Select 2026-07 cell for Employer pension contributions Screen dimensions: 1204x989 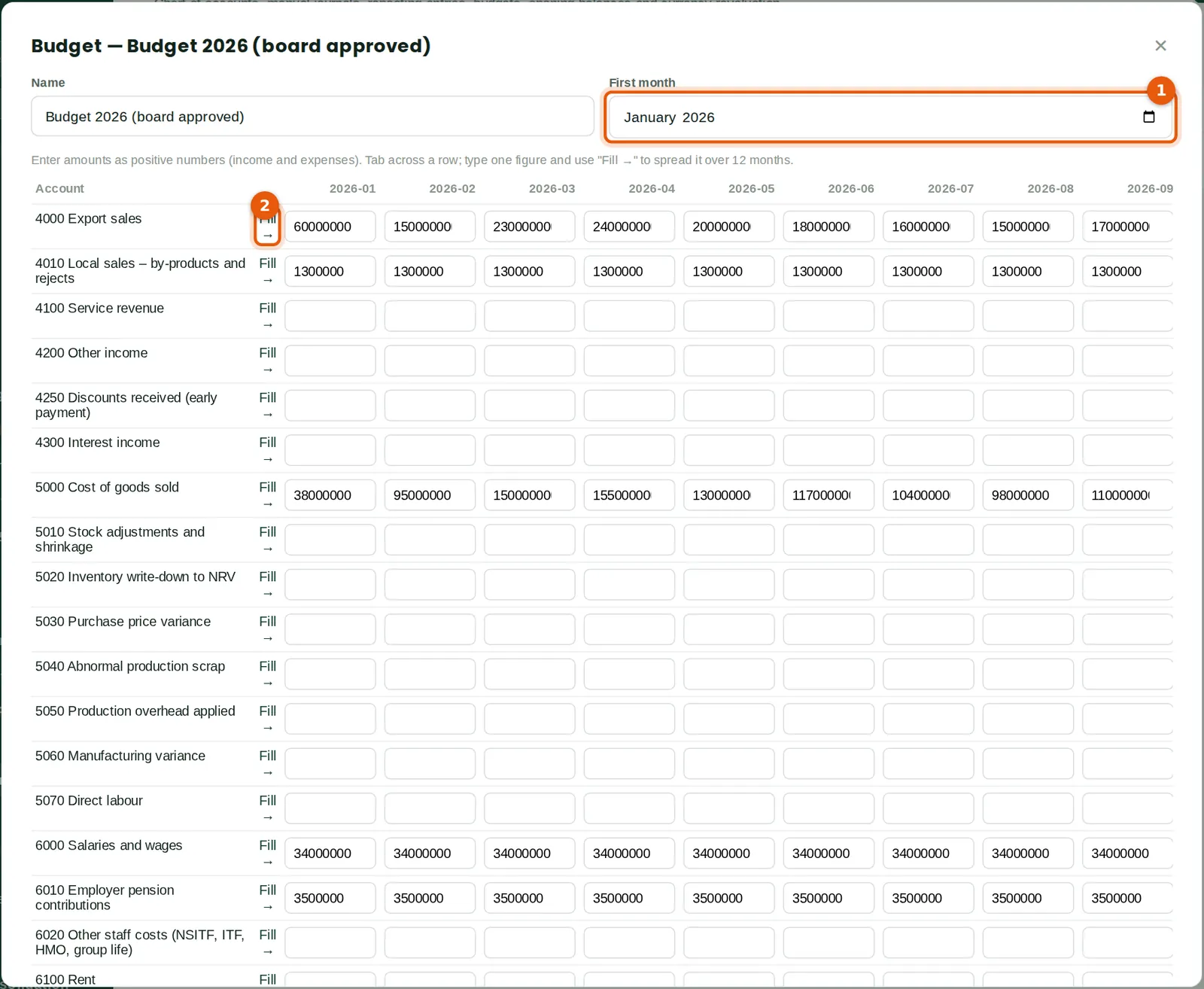[x=929, y=898]
